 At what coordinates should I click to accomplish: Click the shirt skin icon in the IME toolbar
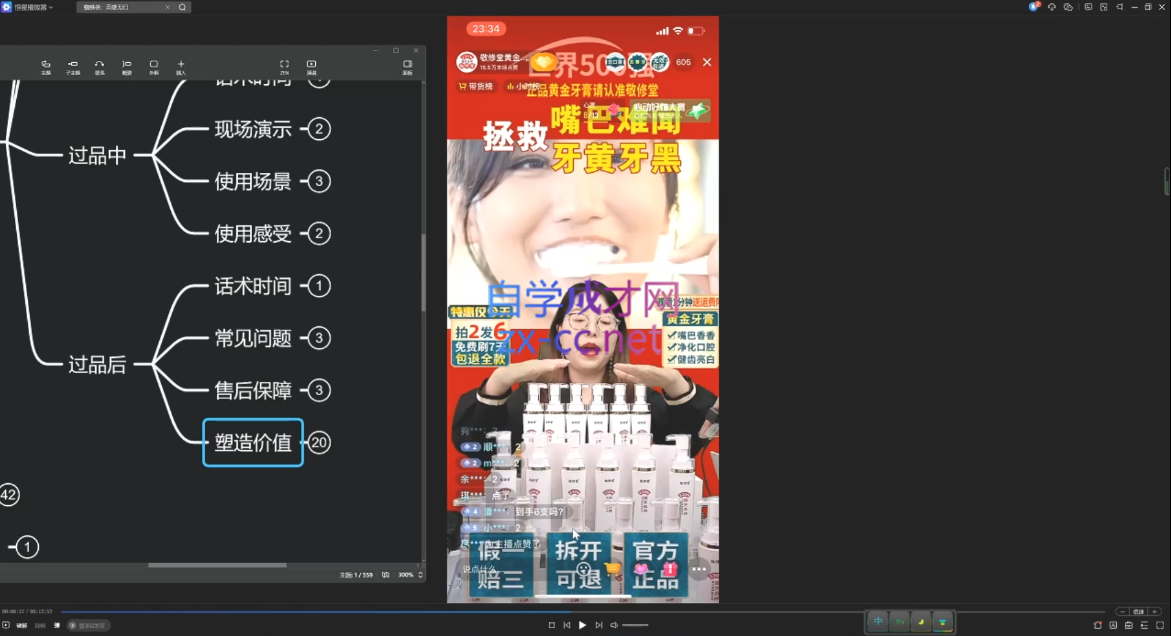click(x=942, y=621)
